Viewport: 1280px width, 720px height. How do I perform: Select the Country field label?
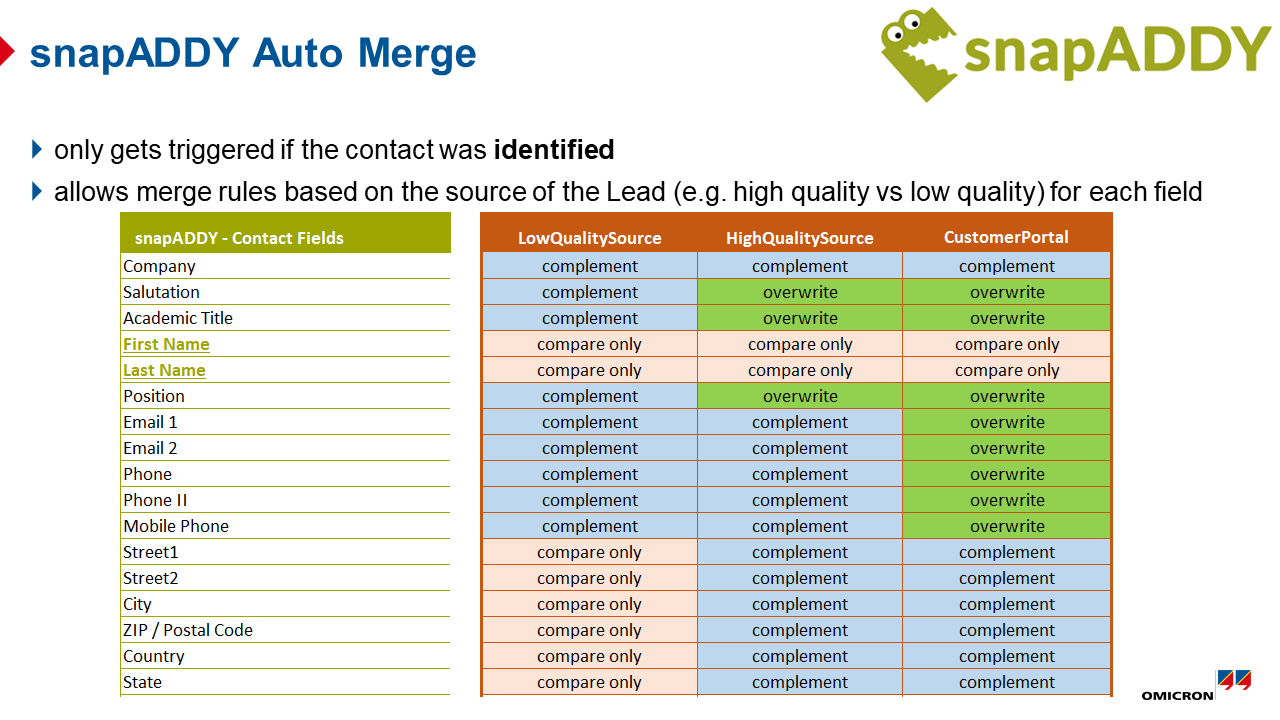pyautogui.click(x=154, y=656)
